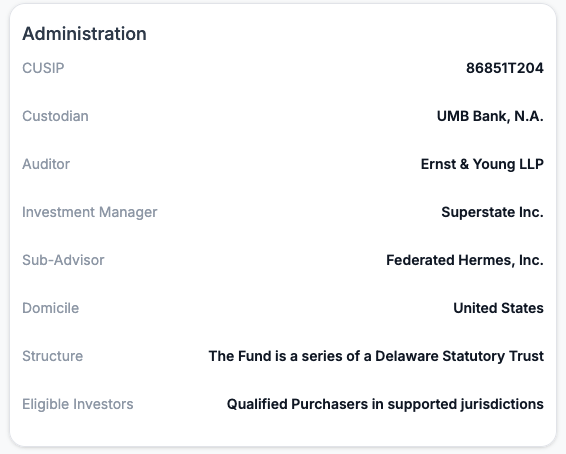
Task: Select UMB Bank, N.A. custodian value
Action: point(490,116)
